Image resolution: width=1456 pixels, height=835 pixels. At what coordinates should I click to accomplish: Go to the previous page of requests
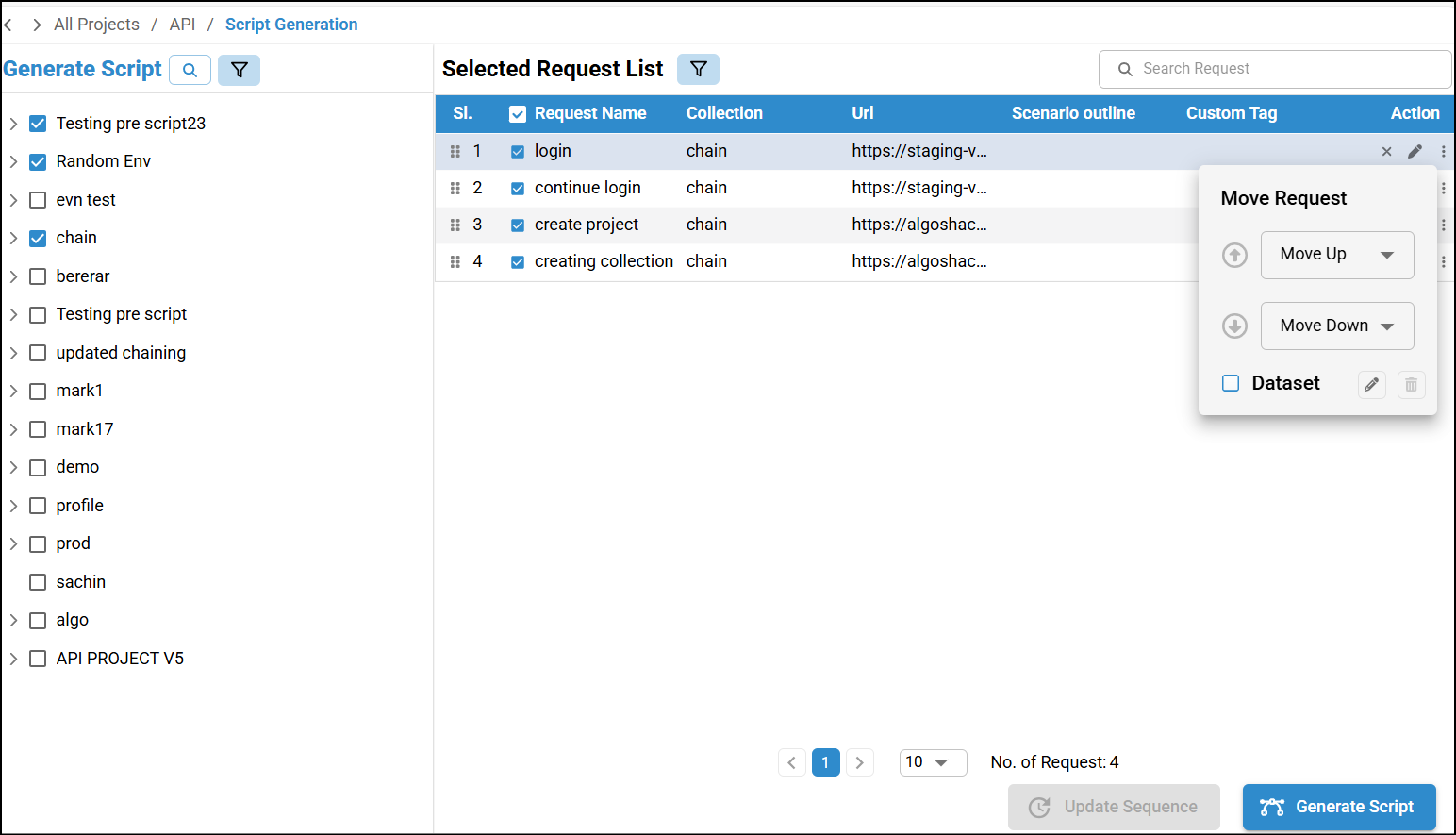(x=792, y=762)
